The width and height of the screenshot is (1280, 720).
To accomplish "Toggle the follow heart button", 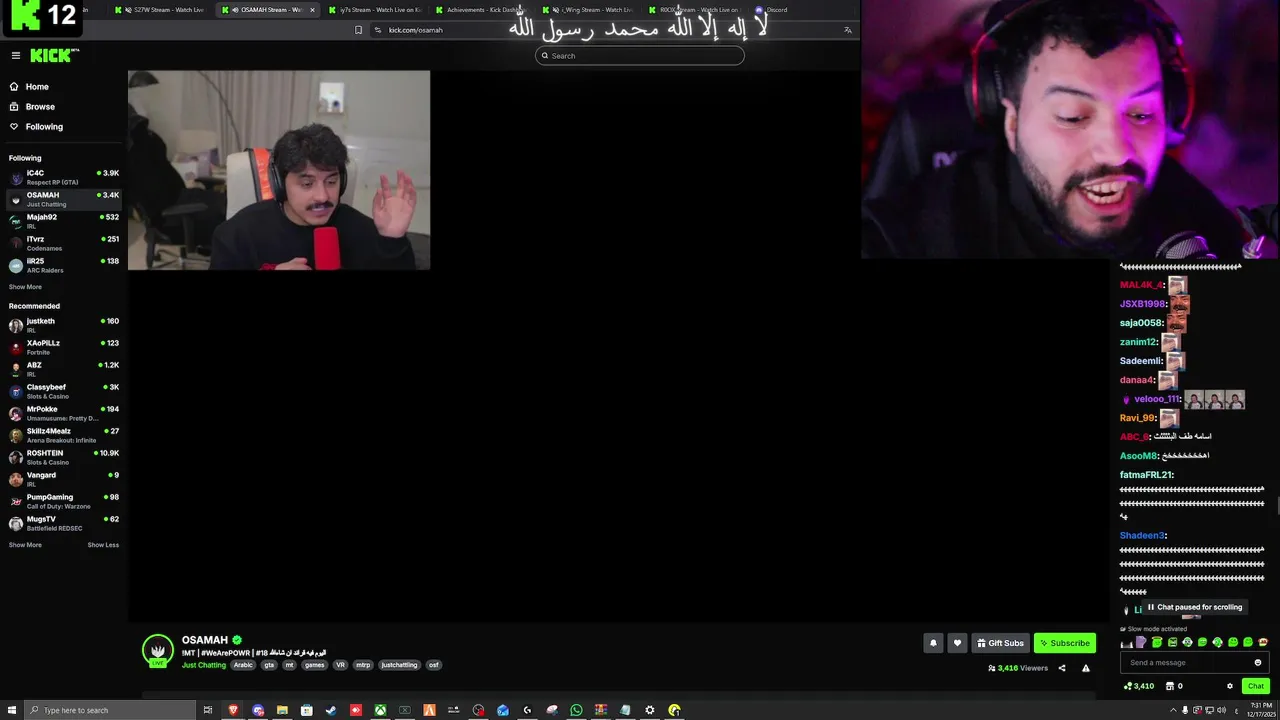I will click(x=957, y=643).
